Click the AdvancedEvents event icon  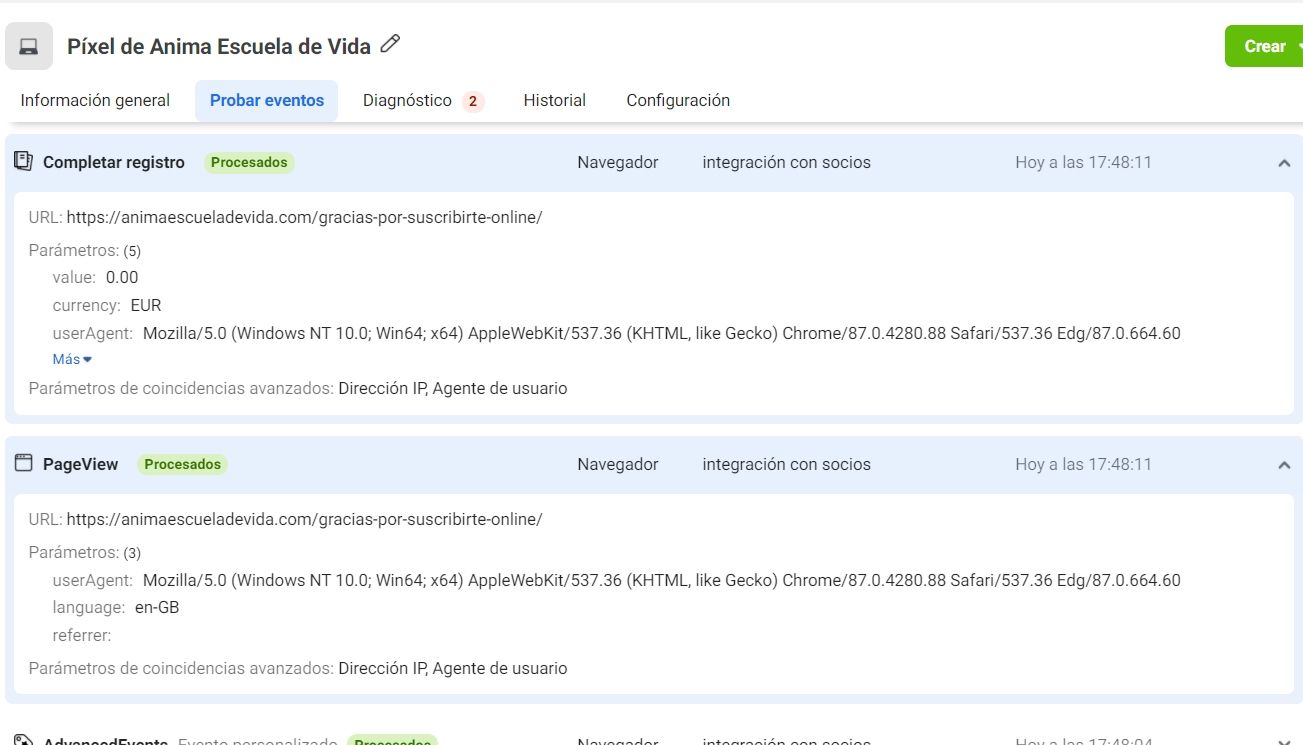point(23,740)
